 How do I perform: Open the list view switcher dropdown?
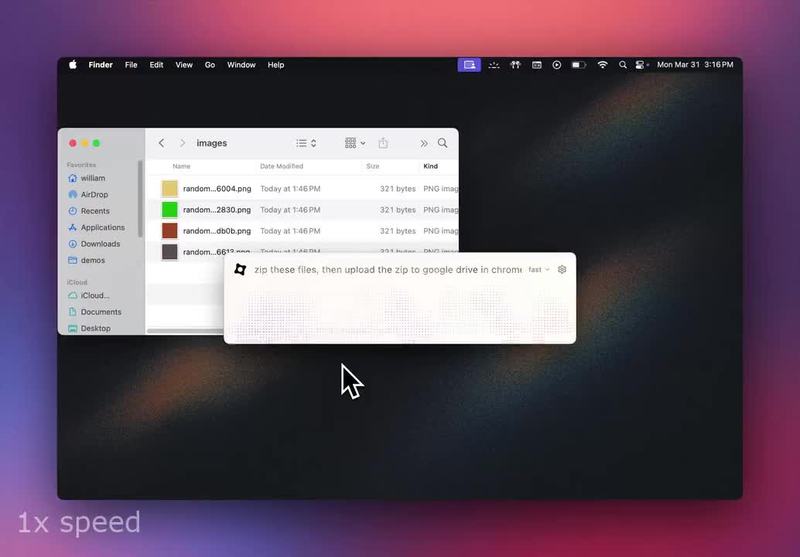[306, 143]
